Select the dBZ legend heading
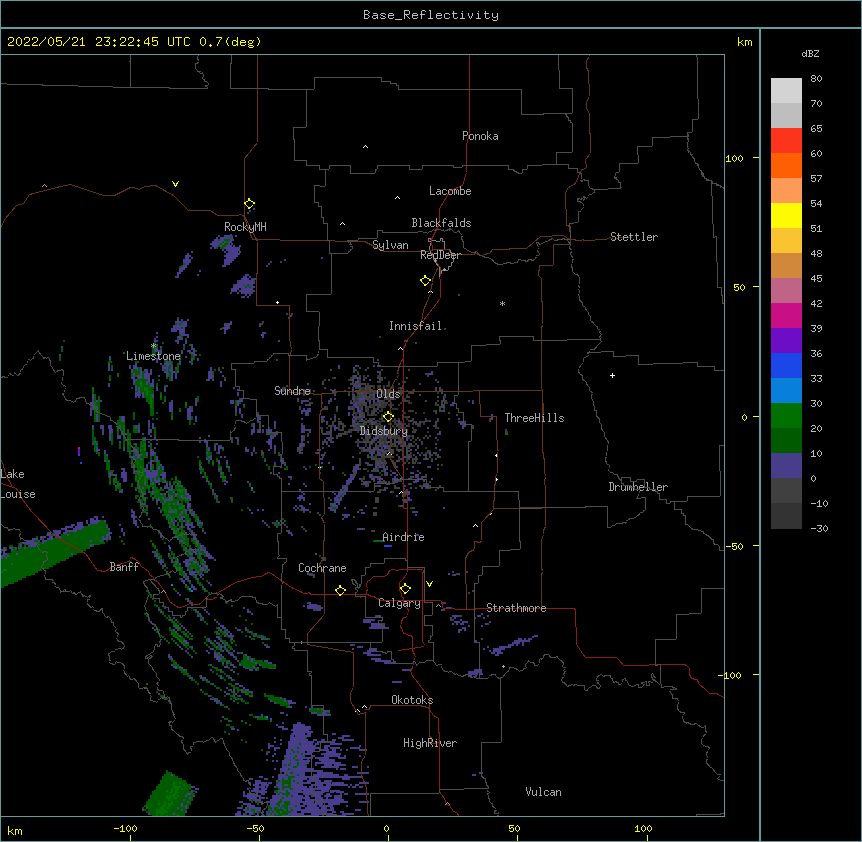This screenshot has height=842, width=862. (x=810, y=53)
